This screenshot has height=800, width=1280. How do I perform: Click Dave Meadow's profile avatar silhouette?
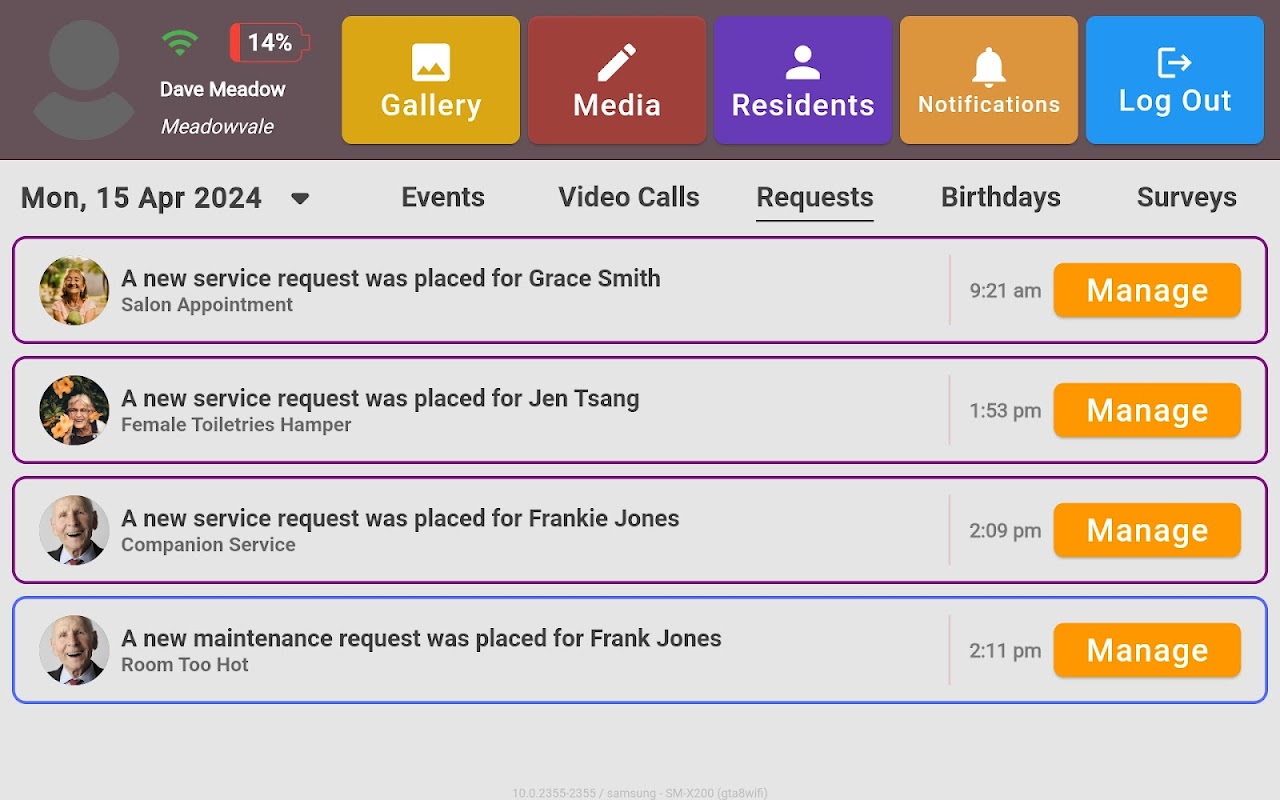[x=84, y=80]
